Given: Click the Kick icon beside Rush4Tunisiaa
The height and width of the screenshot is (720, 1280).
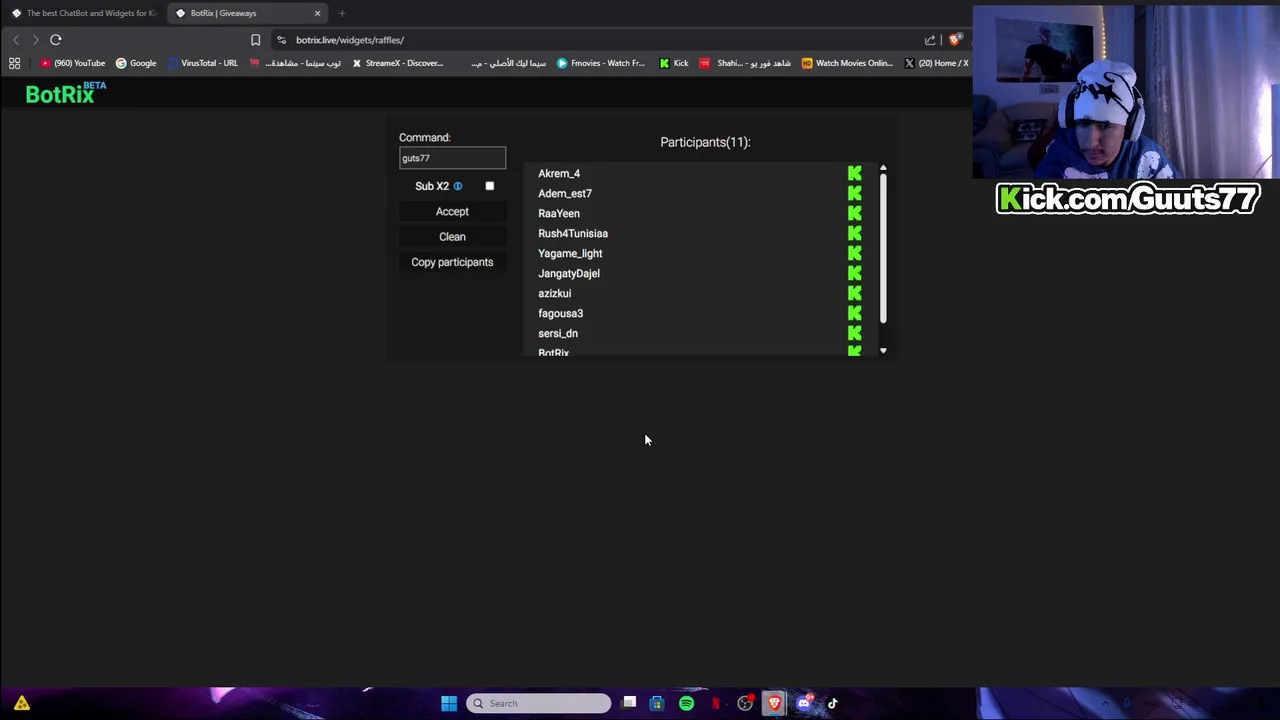Looking at the screenshot, I should point(854,233).
